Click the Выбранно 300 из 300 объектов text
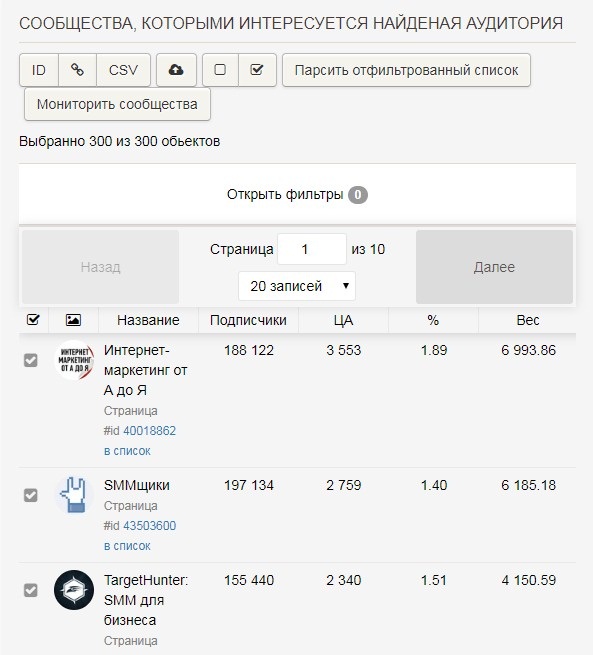The width and height of the screenshot is (593, 655). 119,141
